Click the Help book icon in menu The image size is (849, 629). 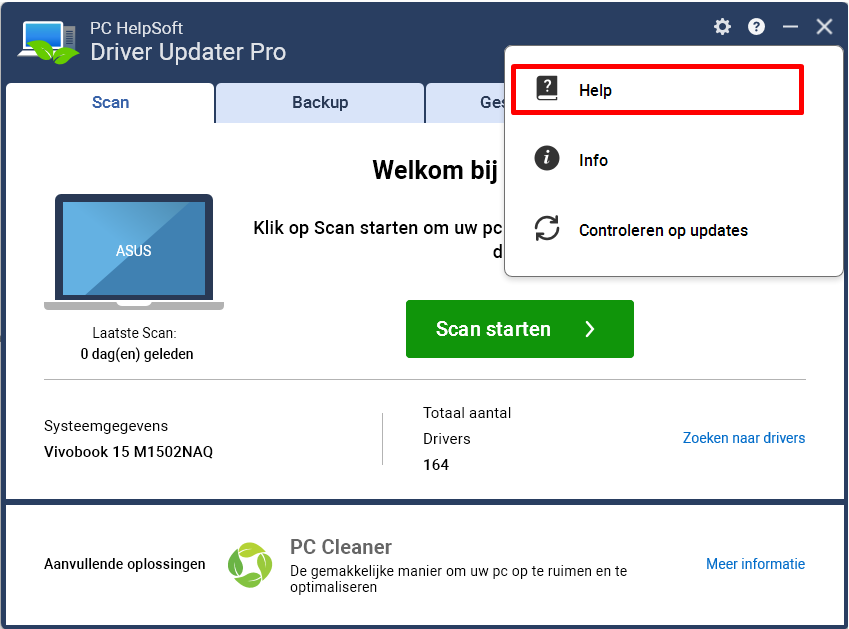[547, 88]
